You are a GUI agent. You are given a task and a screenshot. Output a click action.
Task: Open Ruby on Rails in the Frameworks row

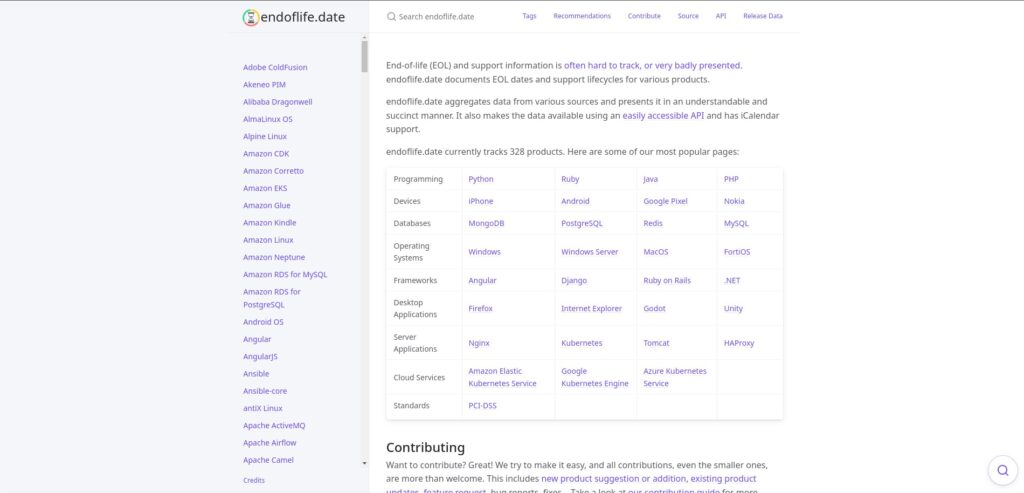tap(667, 281)
